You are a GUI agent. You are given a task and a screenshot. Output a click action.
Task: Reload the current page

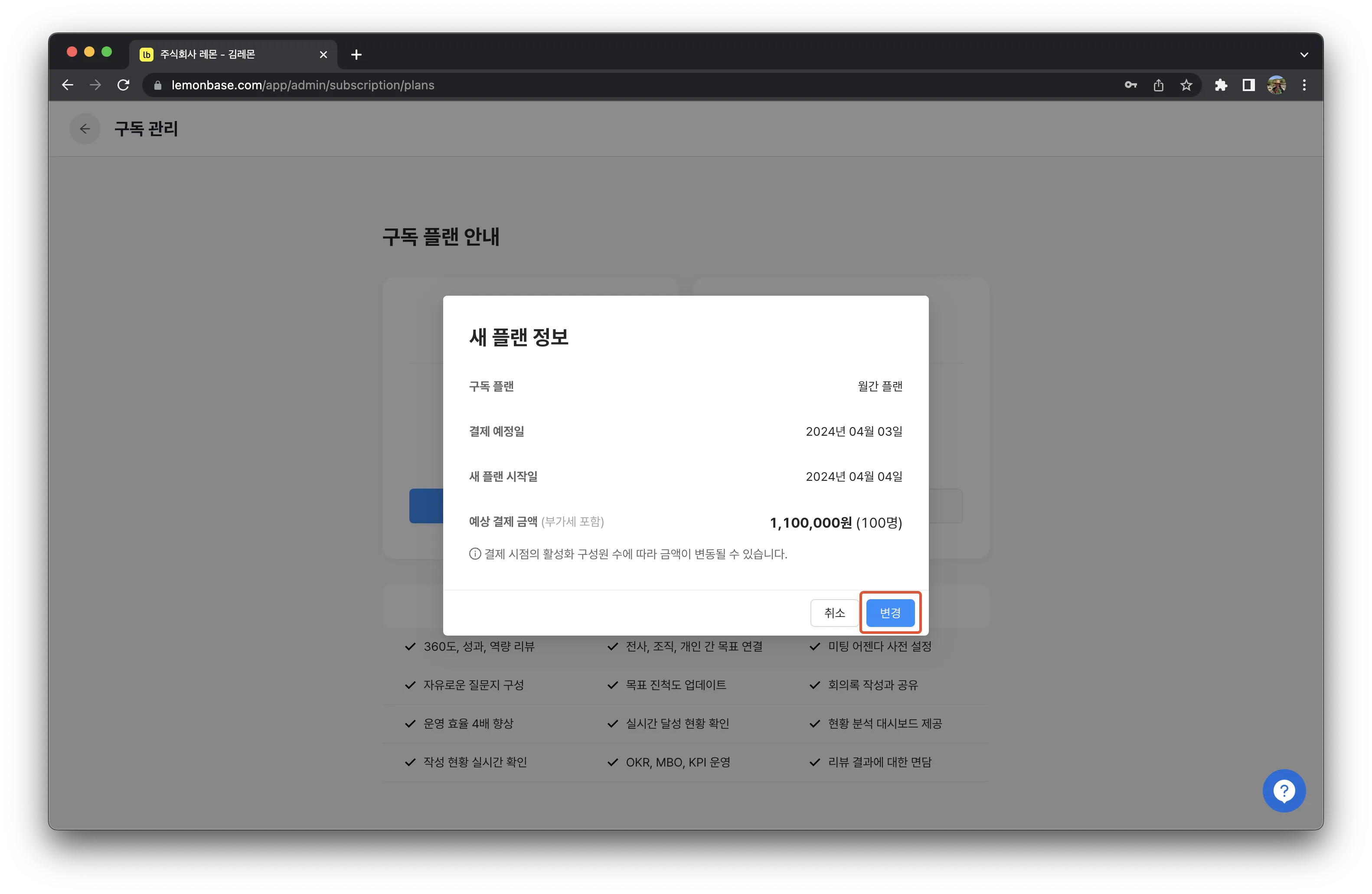(x=123, y=85)
